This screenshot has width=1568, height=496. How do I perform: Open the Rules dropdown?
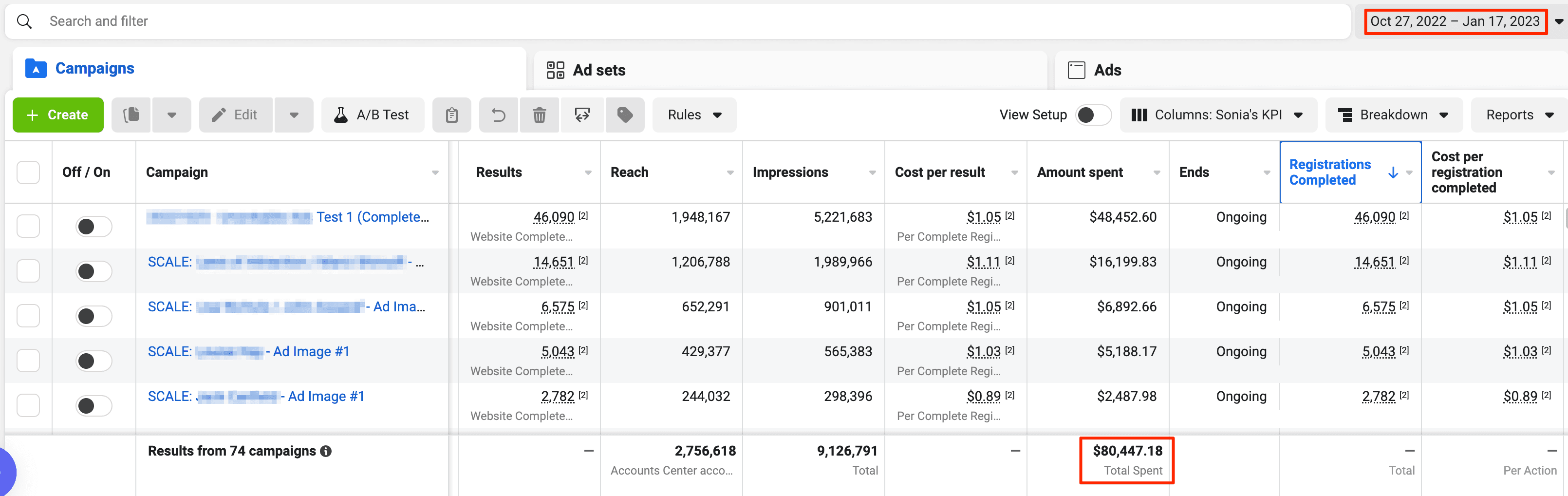pyautogui.click(x=694, y=114)
